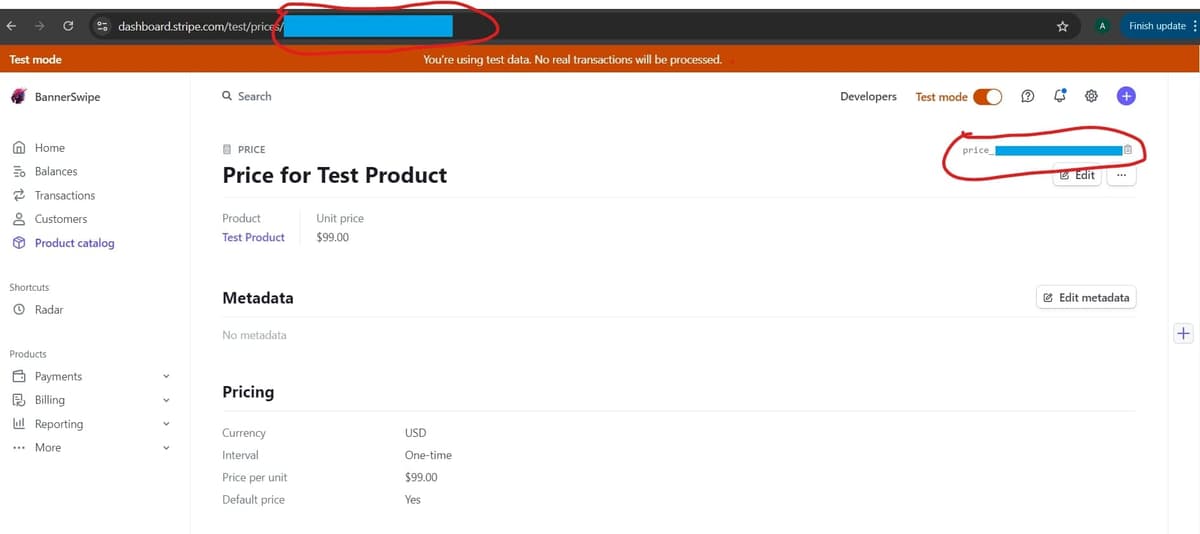Open the notifications bell icon
This screenshot has height=534, width=1200.
pos(1060,96)
